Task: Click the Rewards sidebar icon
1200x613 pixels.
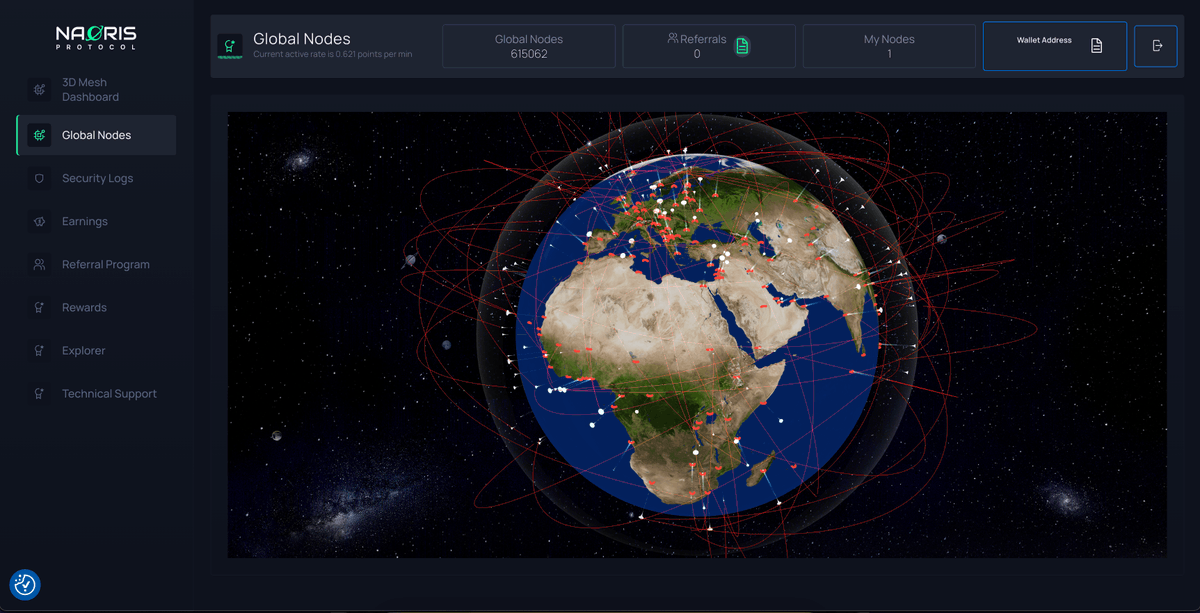Action: pos(39,307)
